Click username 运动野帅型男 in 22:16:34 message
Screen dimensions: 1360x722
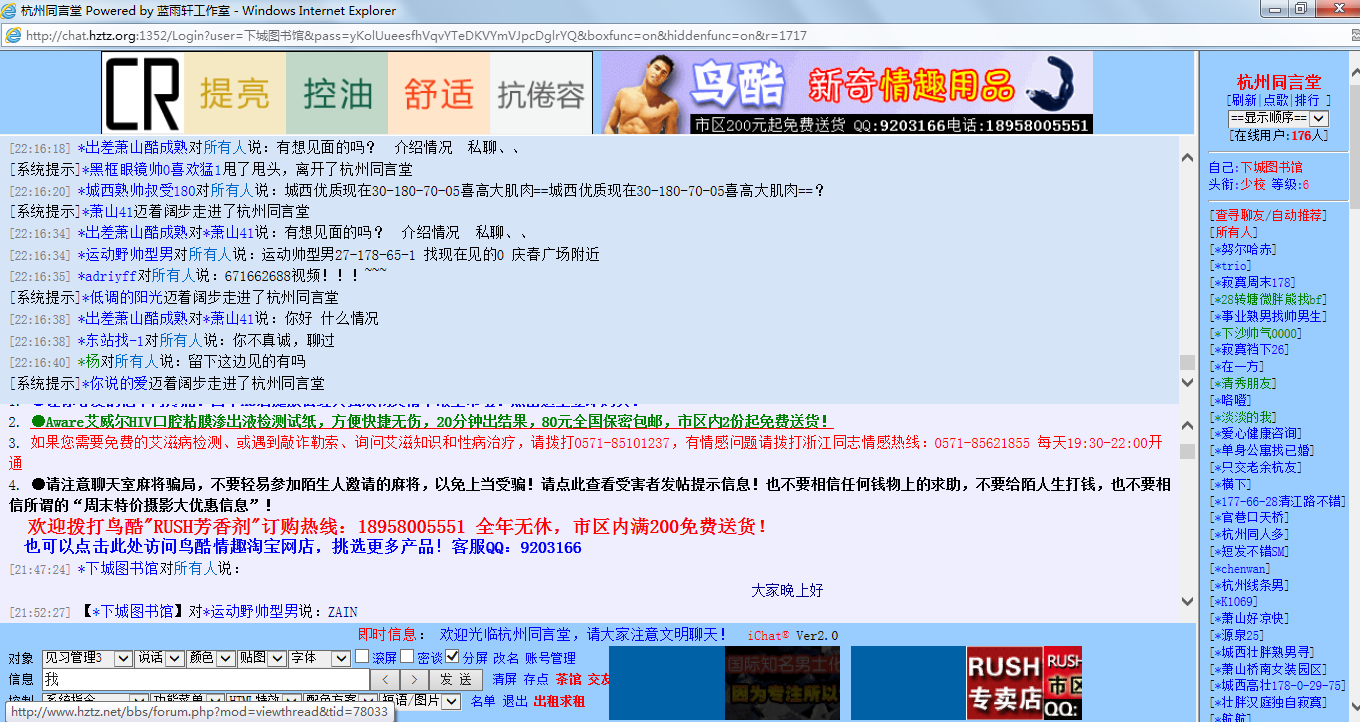pos(126,255)
